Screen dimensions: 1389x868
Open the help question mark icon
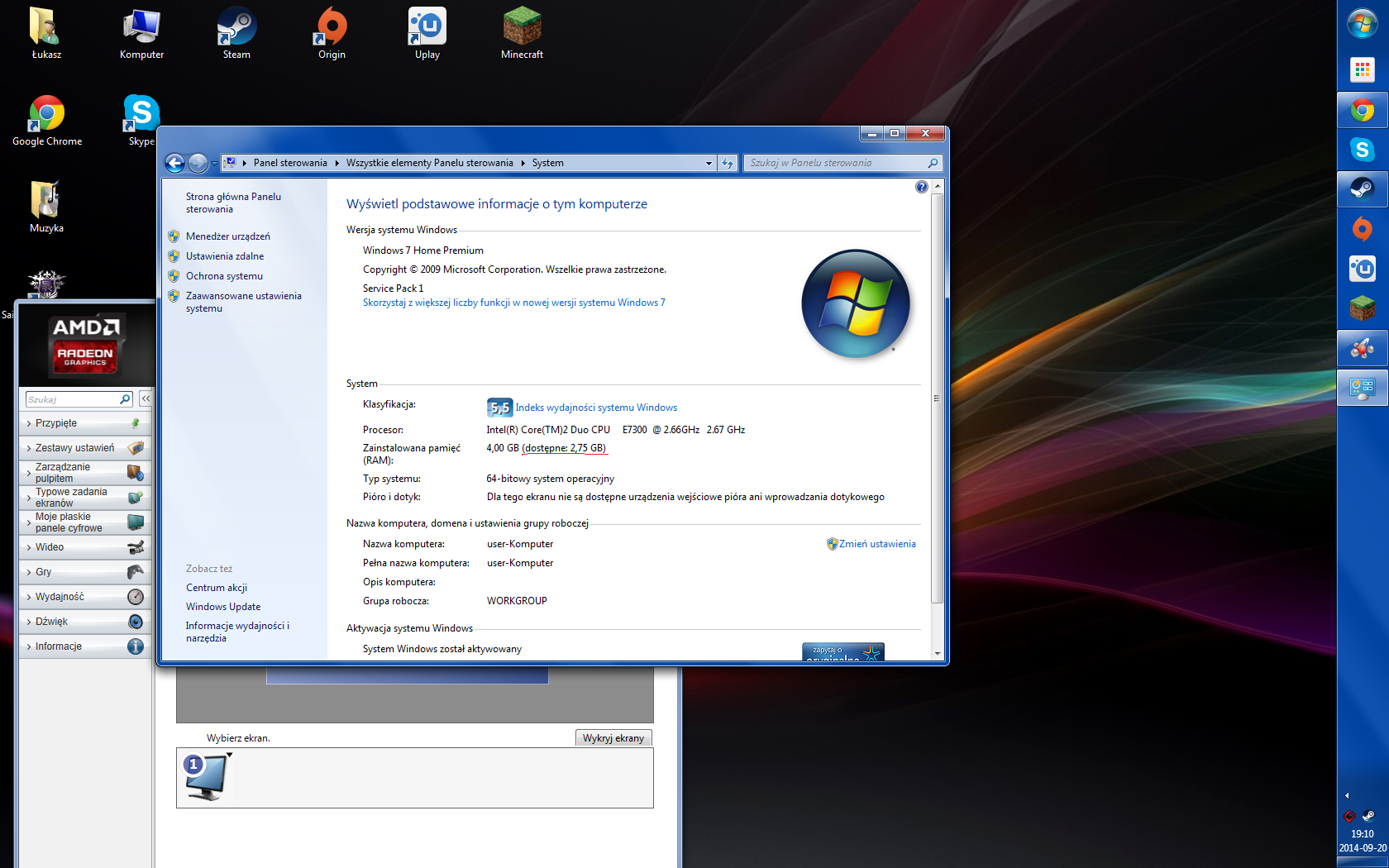[922, 187]
